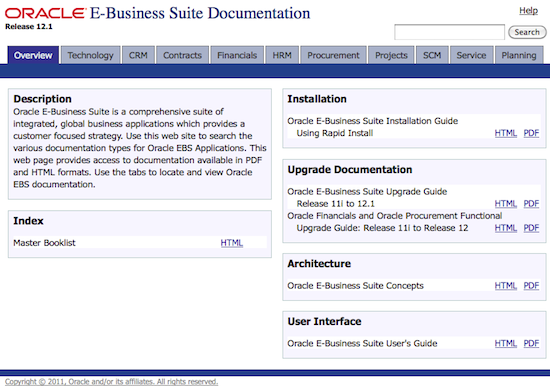Click 'Oracle E-Business Suite Upgrade Guide' text
Image resolution: width=550 pixels, height=390 pixels.
point(367,191)
